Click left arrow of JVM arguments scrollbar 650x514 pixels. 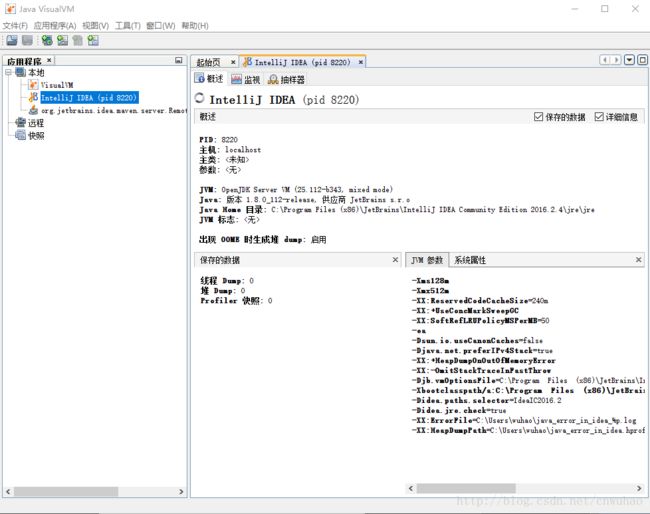click(411, 488)
